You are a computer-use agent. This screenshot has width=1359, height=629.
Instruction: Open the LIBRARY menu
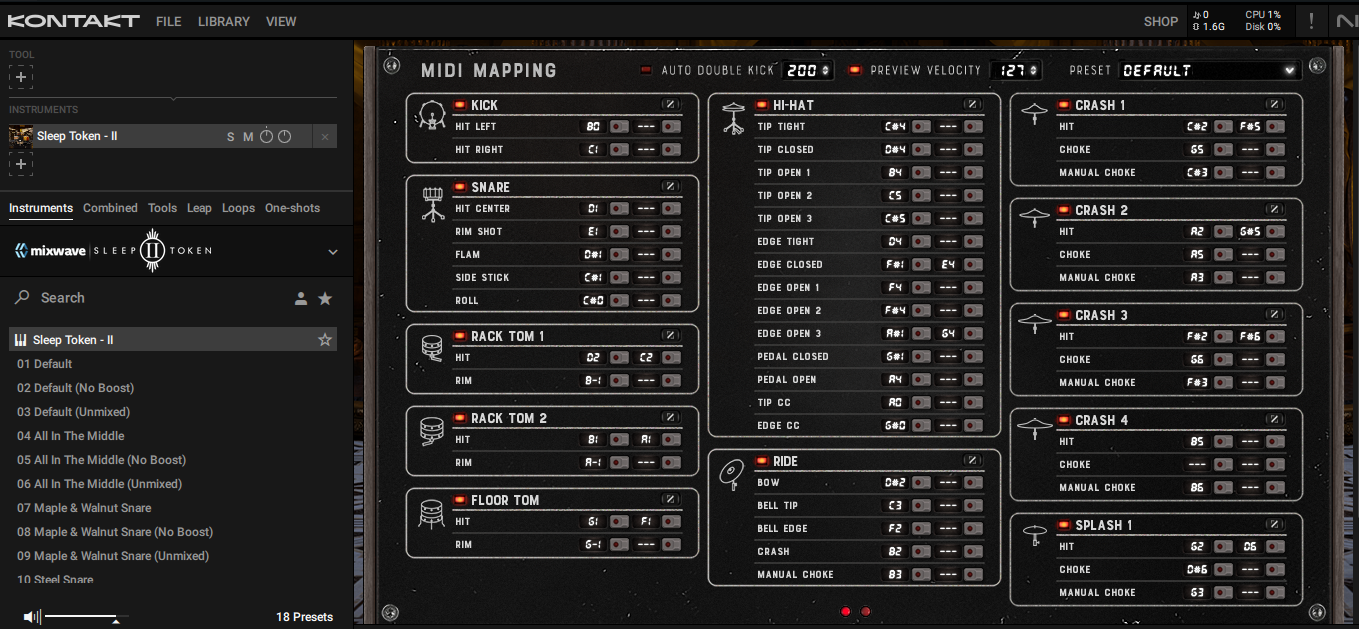[224, 21]
